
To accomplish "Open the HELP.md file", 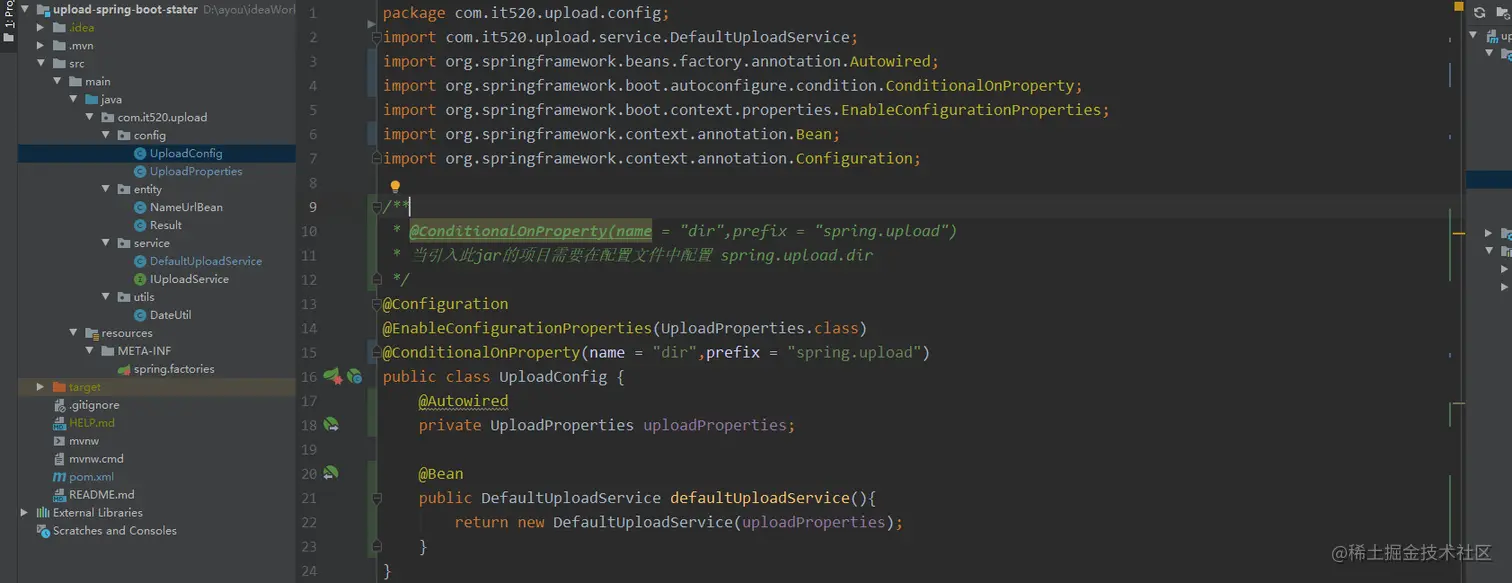I will click(92, 423).
